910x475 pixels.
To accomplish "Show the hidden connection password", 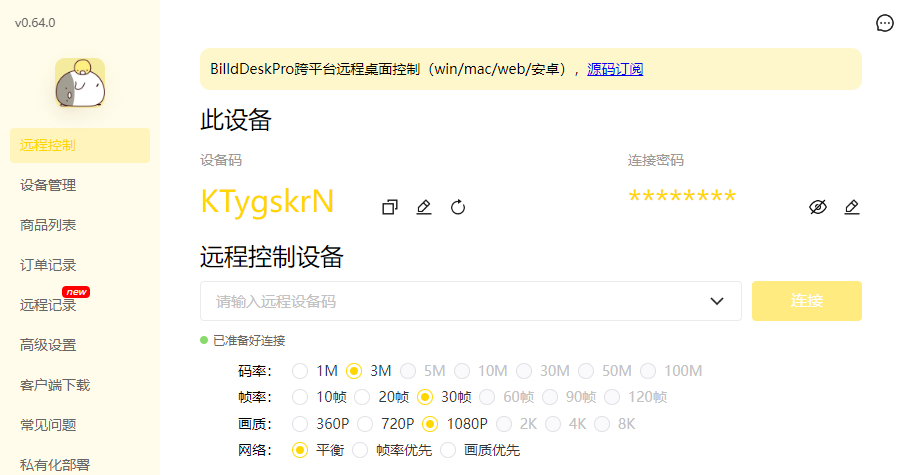I will 818,207.
